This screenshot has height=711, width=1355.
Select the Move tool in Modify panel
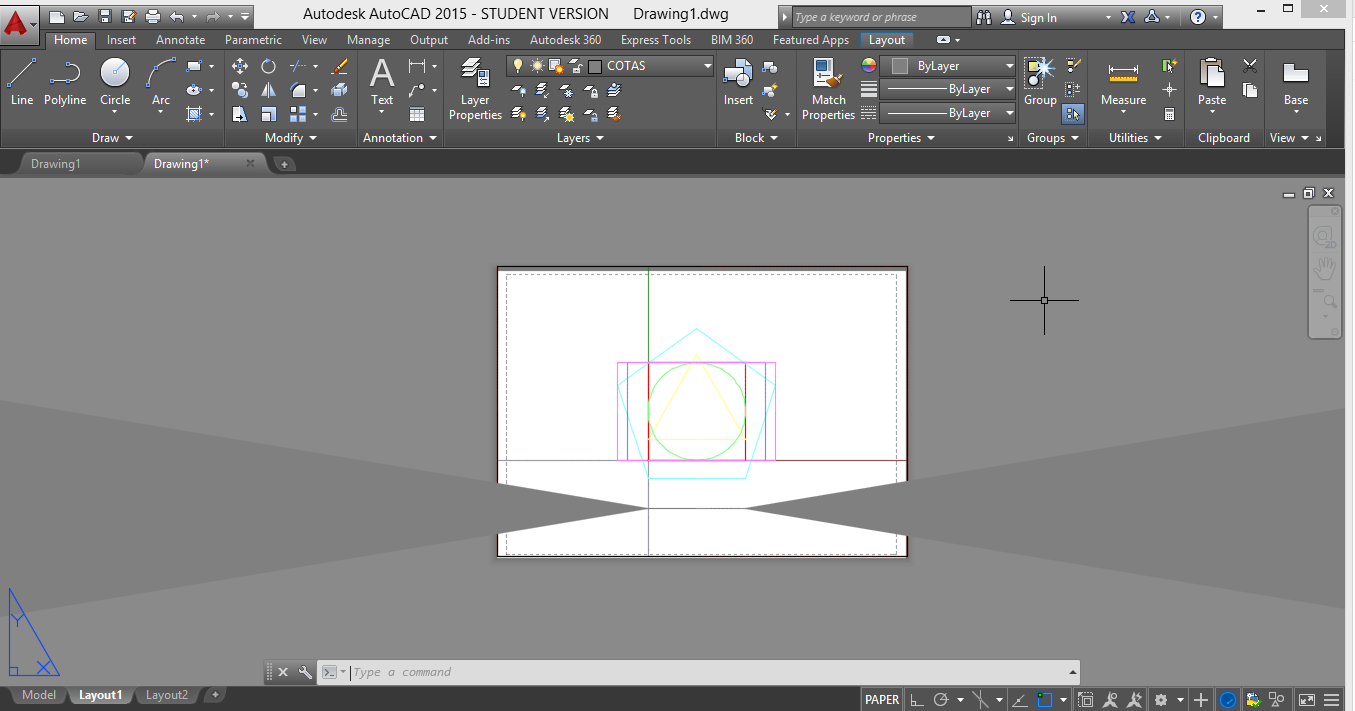point(240,66)
